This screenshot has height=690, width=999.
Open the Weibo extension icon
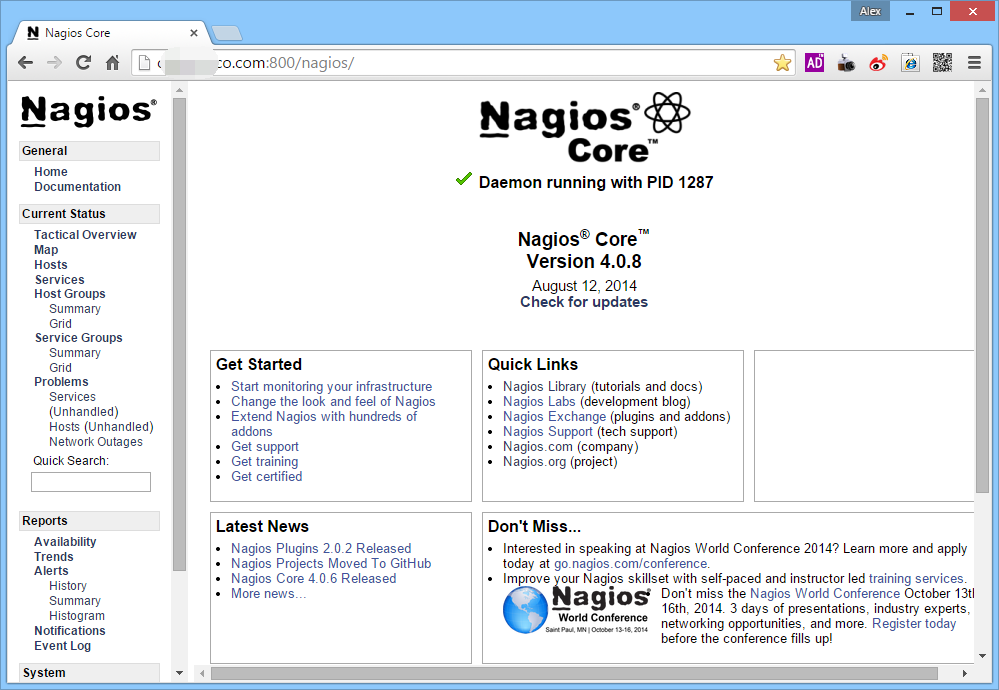(x=878, y=62)
